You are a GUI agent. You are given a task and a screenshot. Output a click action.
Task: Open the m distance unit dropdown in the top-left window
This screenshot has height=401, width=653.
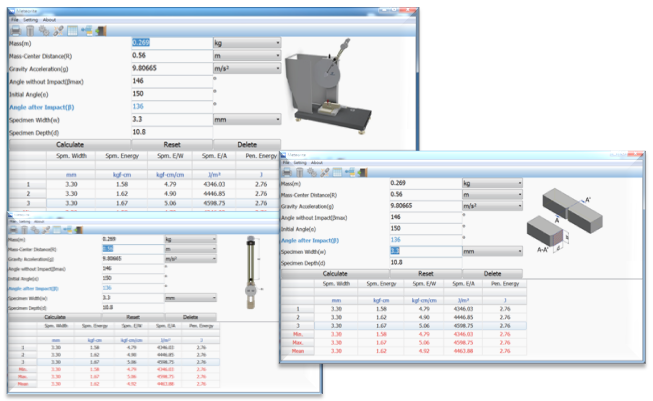(246, 57)
